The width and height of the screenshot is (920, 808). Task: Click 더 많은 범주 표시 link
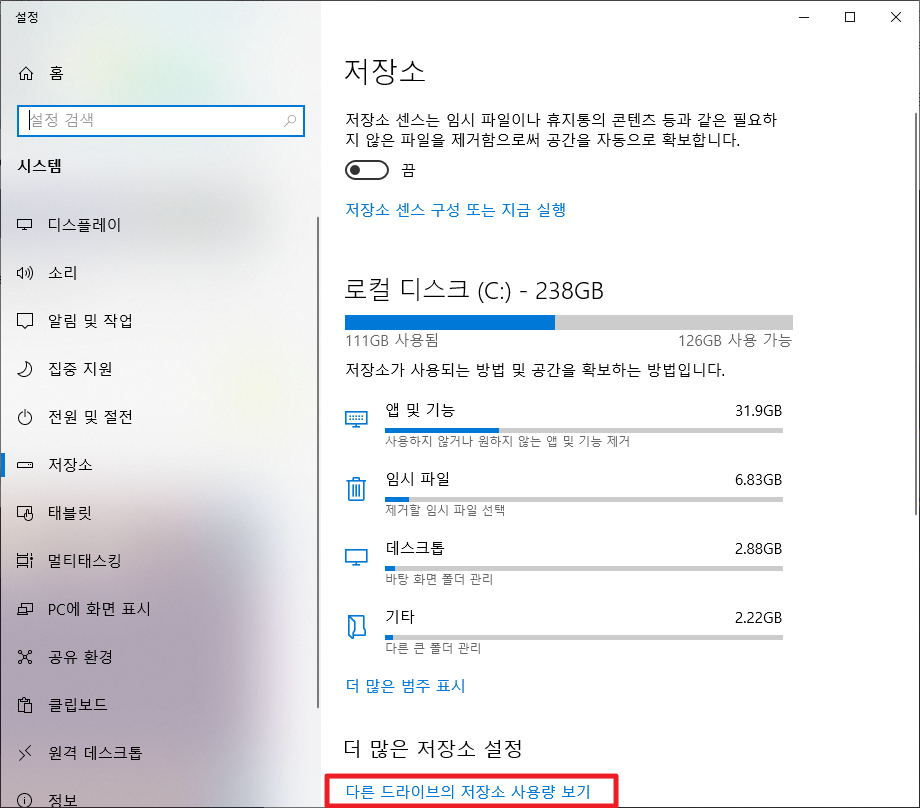[405, 686]
